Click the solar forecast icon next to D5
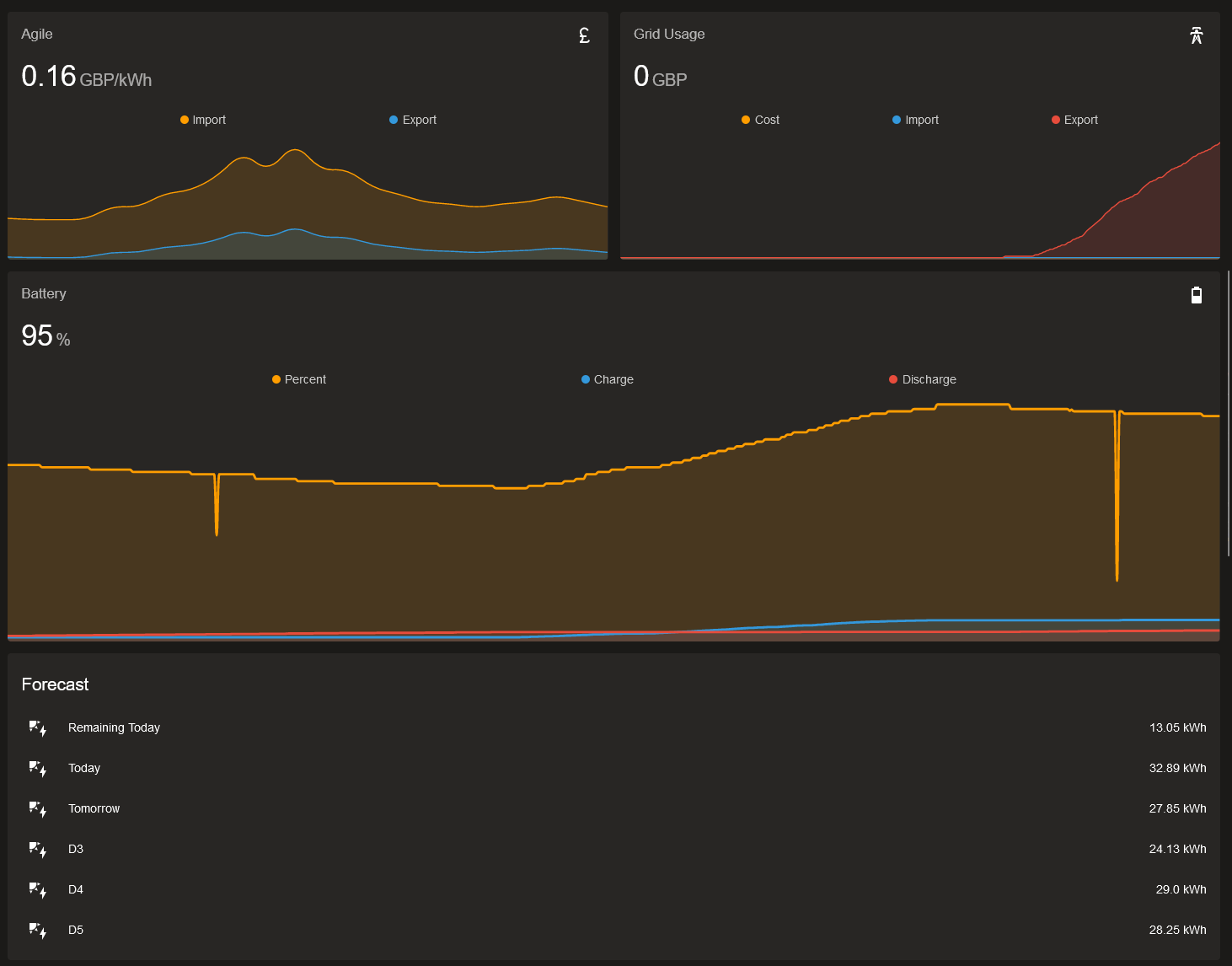 point(38,930)
